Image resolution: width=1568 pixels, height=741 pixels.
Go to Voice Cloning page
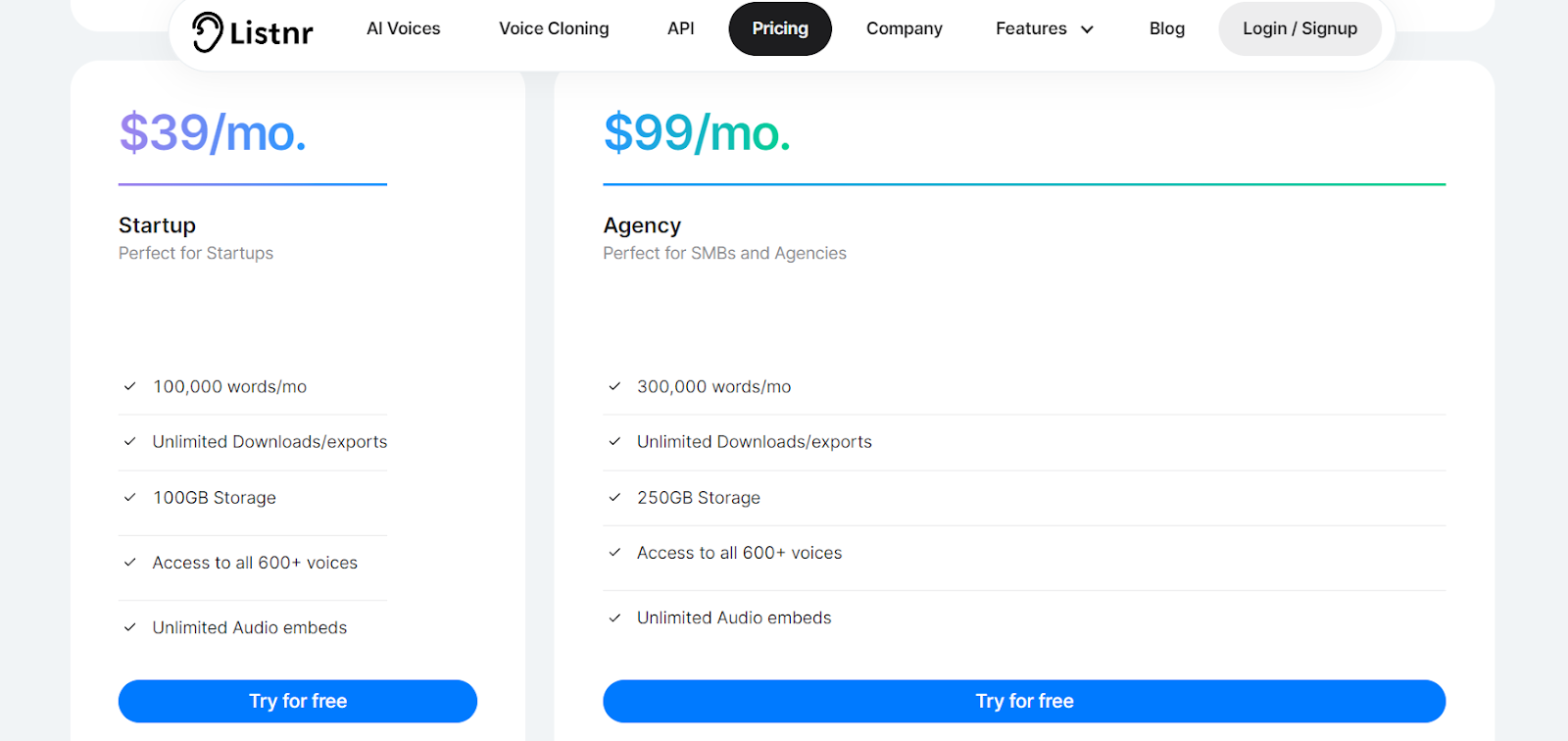click(554, 29)
